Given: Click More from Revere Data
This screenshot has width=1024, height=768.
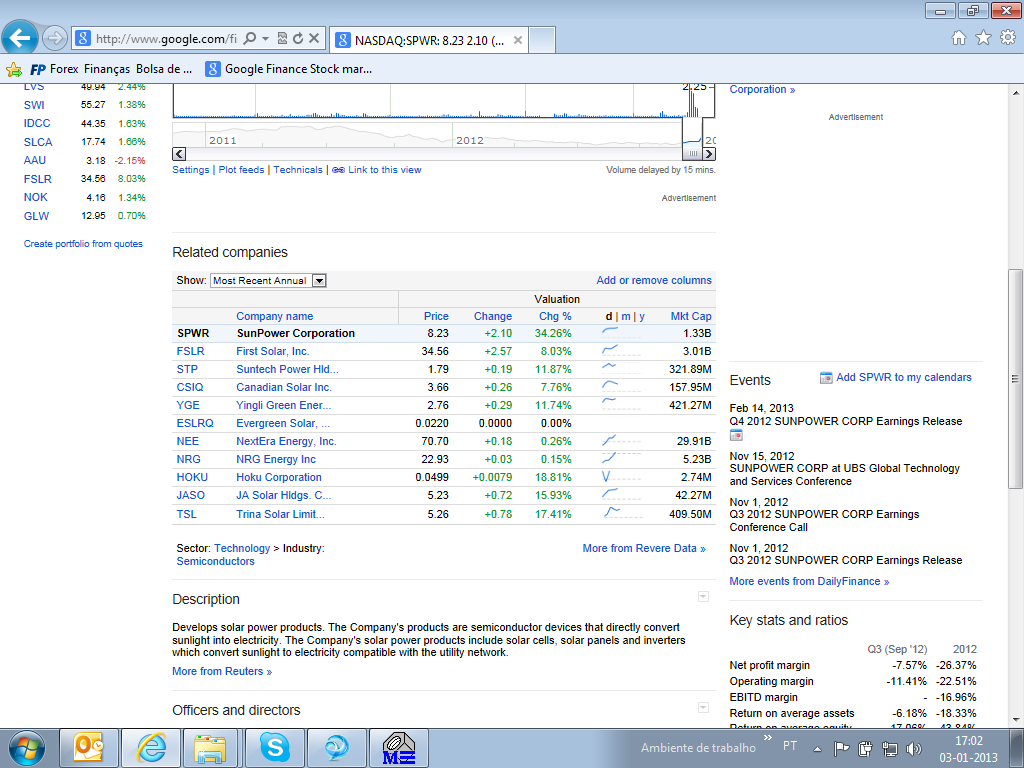Looking at the screenshot, I should (644, 549).
